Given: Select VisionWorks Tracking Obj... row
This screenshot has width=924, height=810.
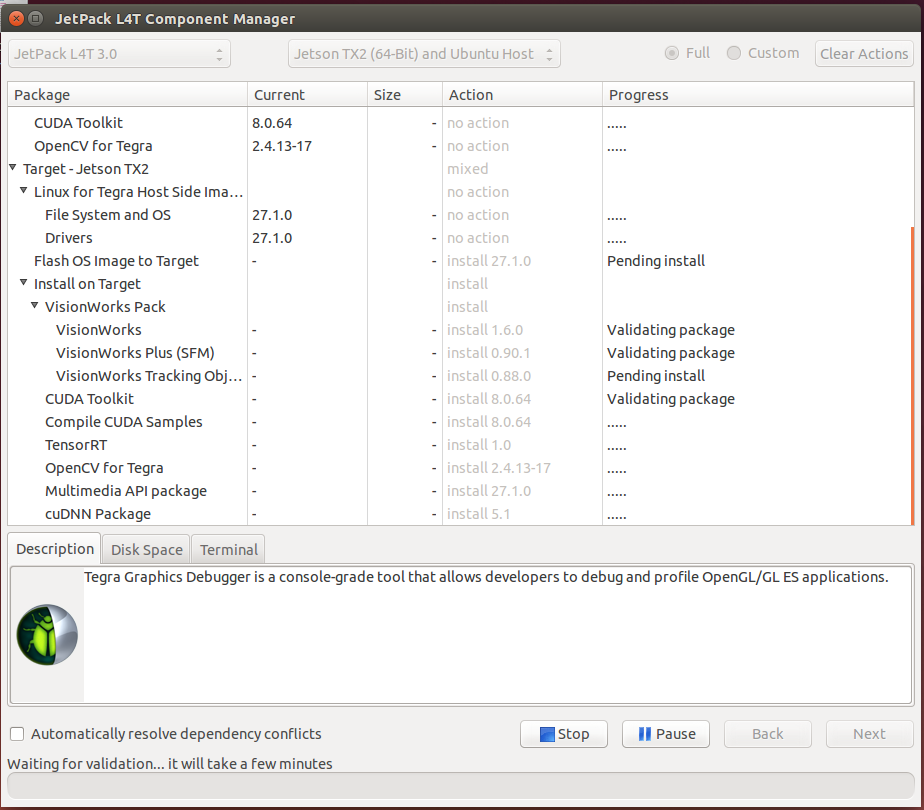Looking at the screenshot, I should [x=459, y=375].
